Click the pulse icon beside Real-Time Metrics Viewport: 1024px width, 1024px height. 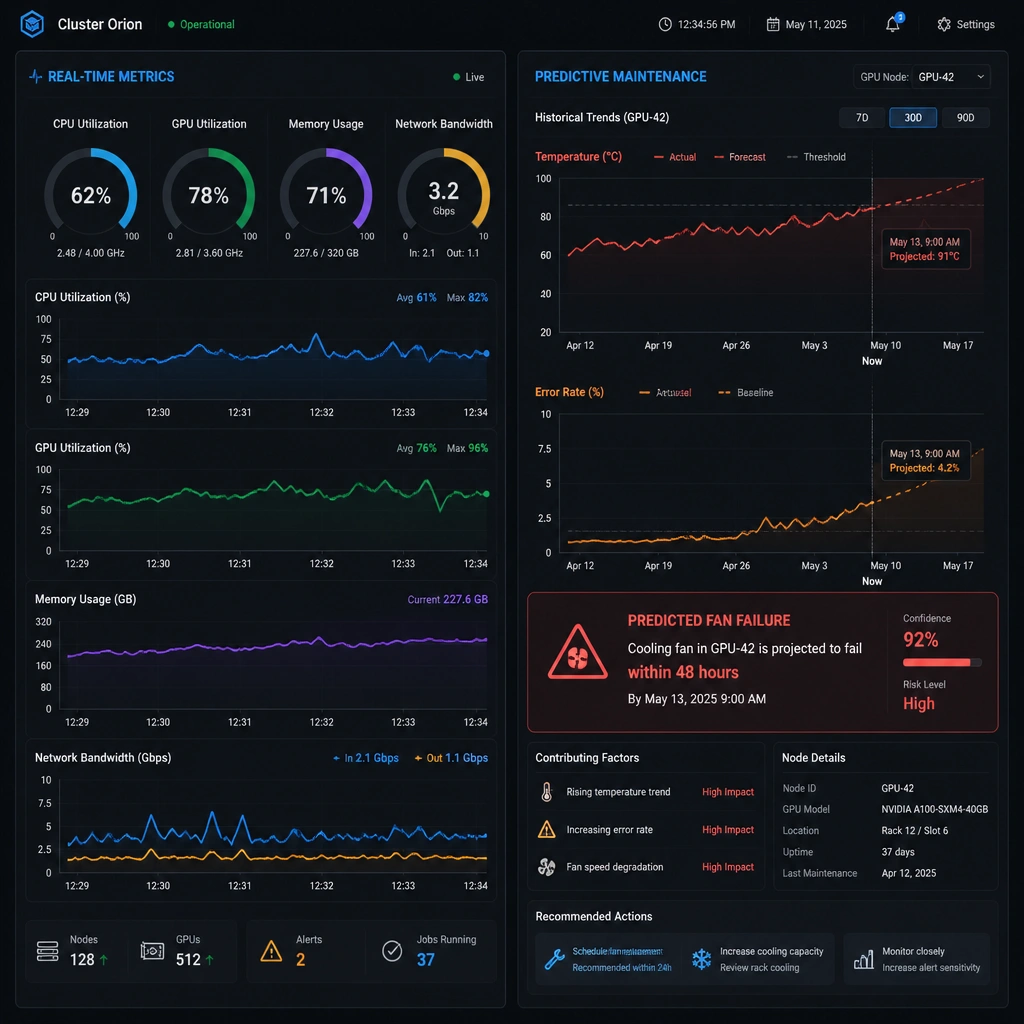pyautogui.click(x=36, y=76)
